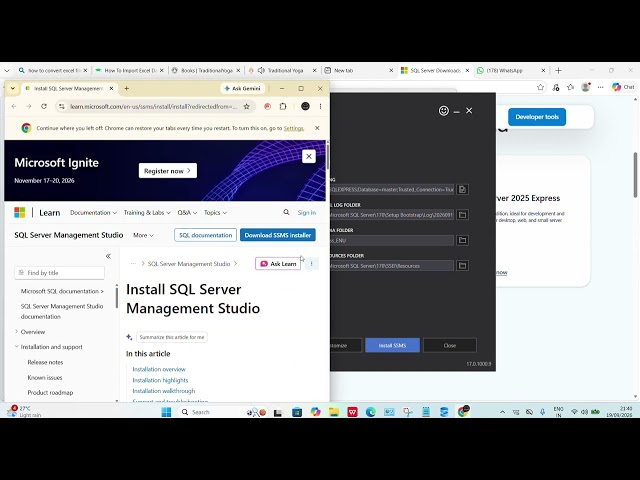
Task: Click Close button in SQL installer
Action: (450, 345)
